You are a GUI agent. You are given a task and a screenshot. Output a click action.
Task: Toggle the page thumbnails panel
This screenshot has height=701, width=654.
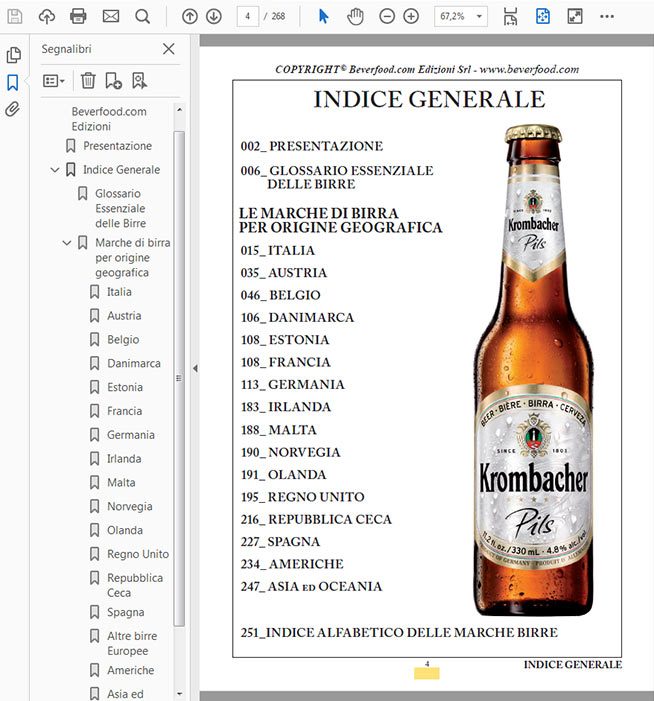click(13, 55)
